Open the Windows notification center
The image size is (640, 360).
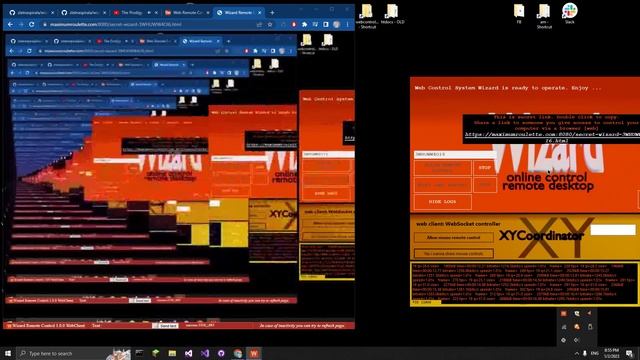coord(630,353)
